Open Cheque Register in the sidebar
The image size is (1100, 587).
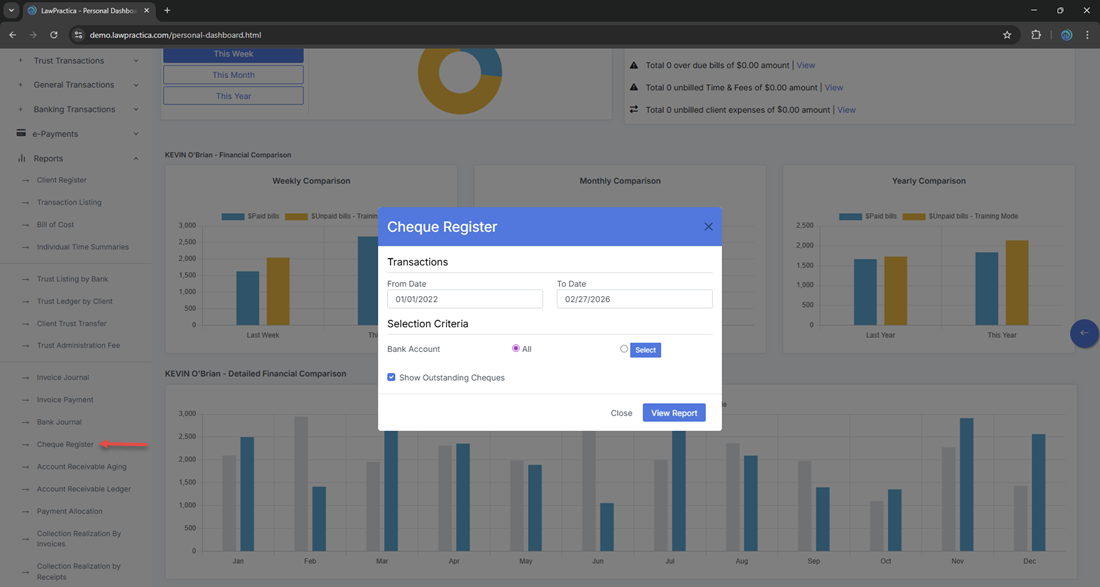click(65, 444)
